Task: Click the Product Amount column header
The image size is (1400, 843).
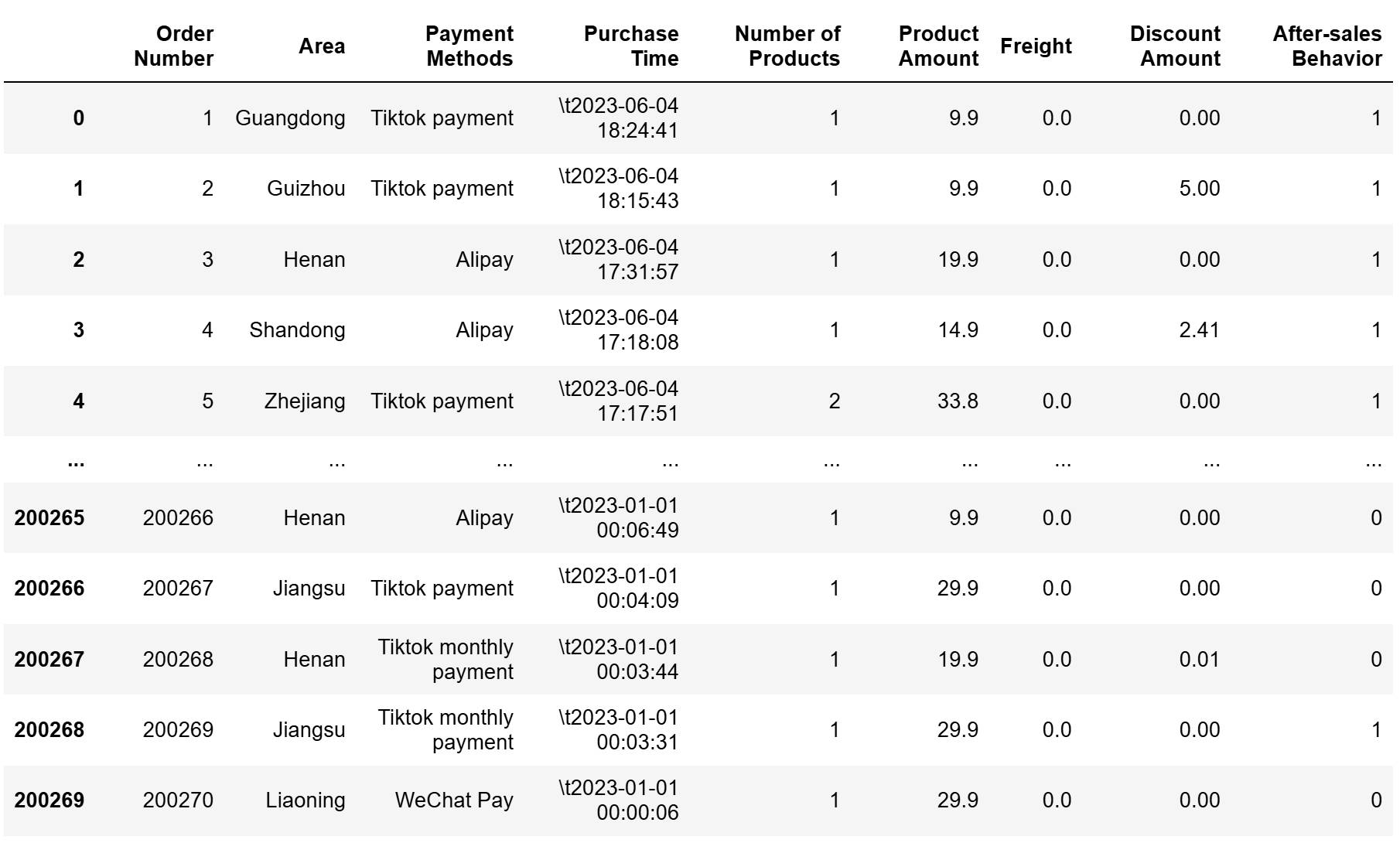Action: 938,46
